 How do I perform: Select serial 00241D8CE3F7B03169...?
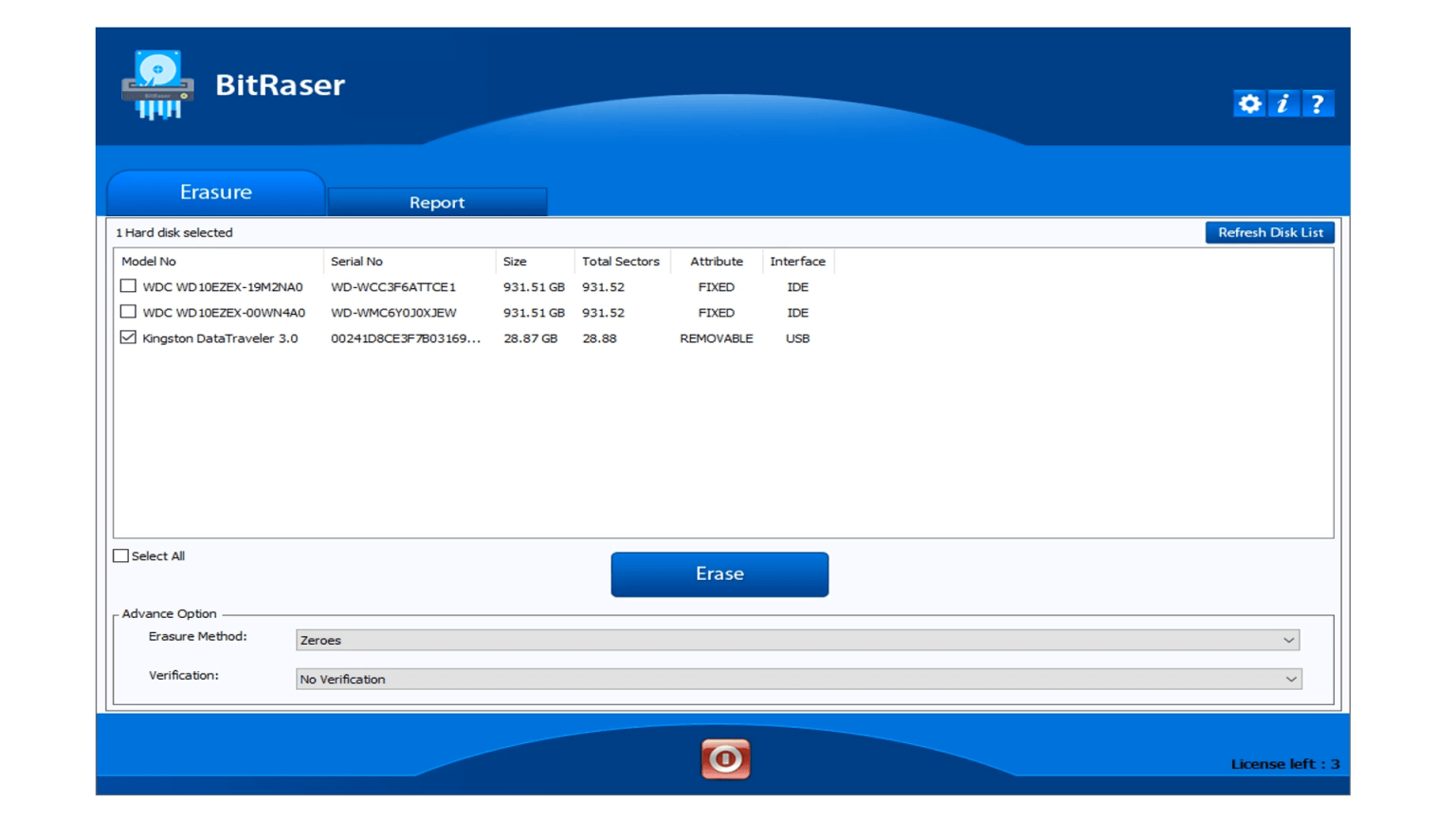point(406,338)
